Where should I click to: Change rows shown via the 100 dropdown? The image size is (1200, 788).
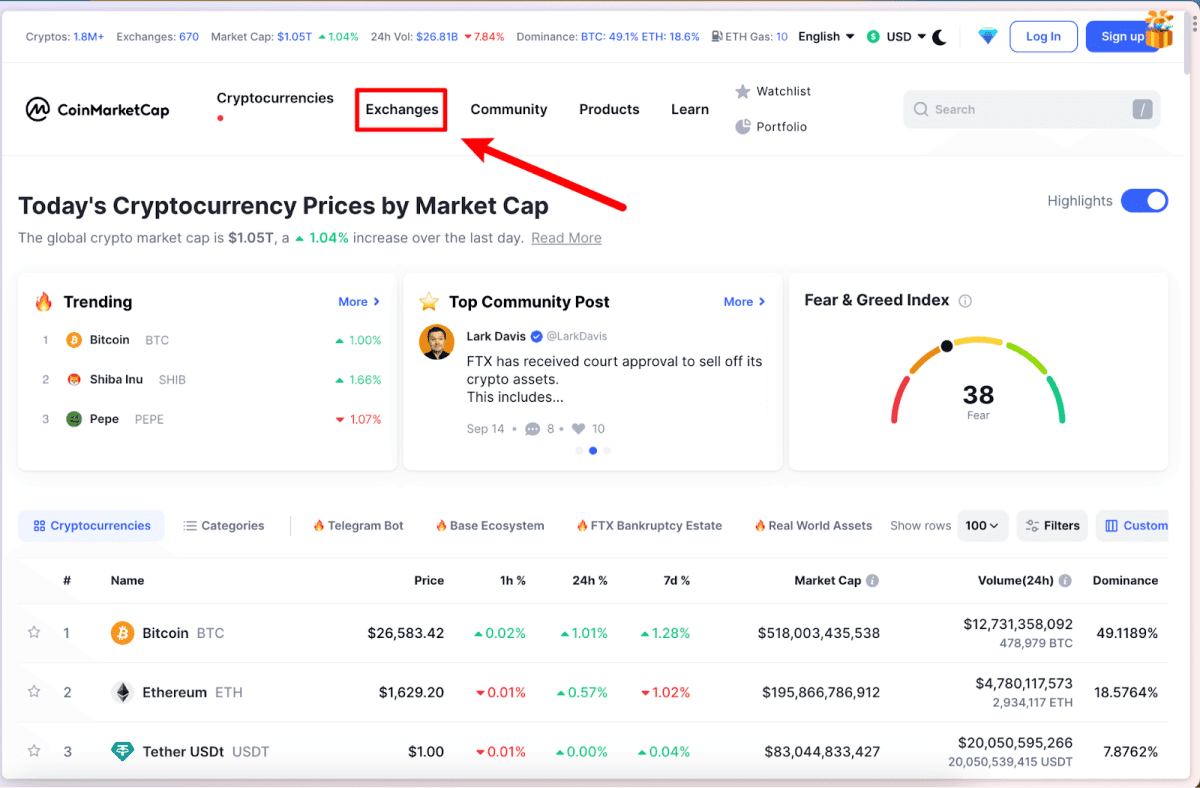point(982,525)
